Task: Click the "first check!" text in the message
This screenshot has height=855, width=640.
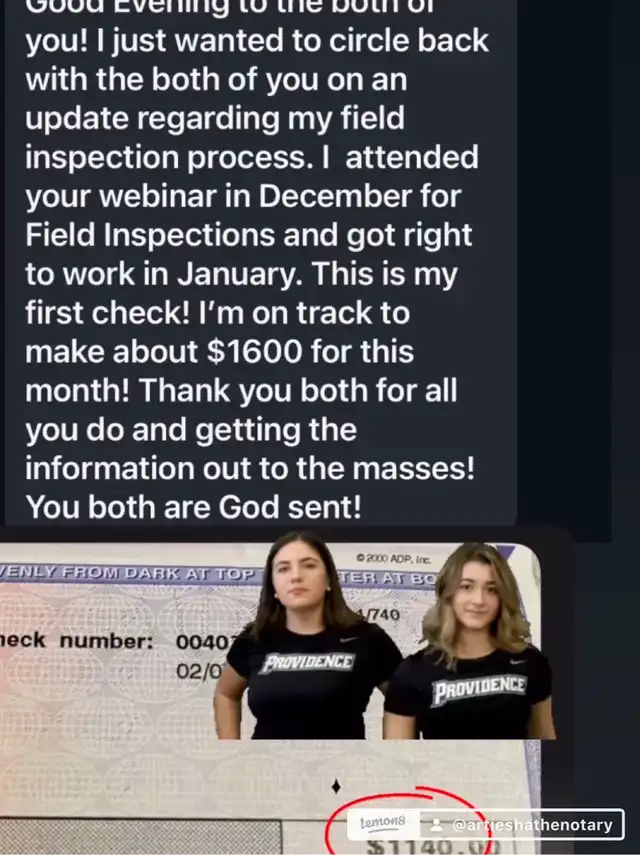Action: [x=113, y=313]
